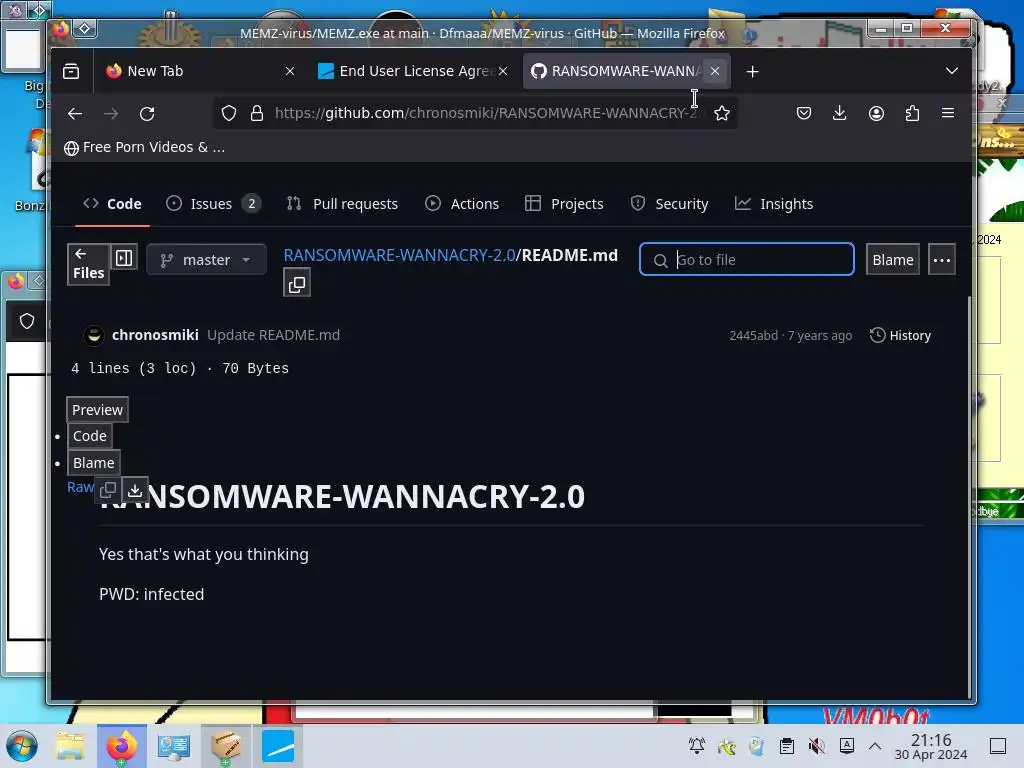The image size is (1024, 768).
Task: Open the Pull requests repository tab
Action: 343,204
